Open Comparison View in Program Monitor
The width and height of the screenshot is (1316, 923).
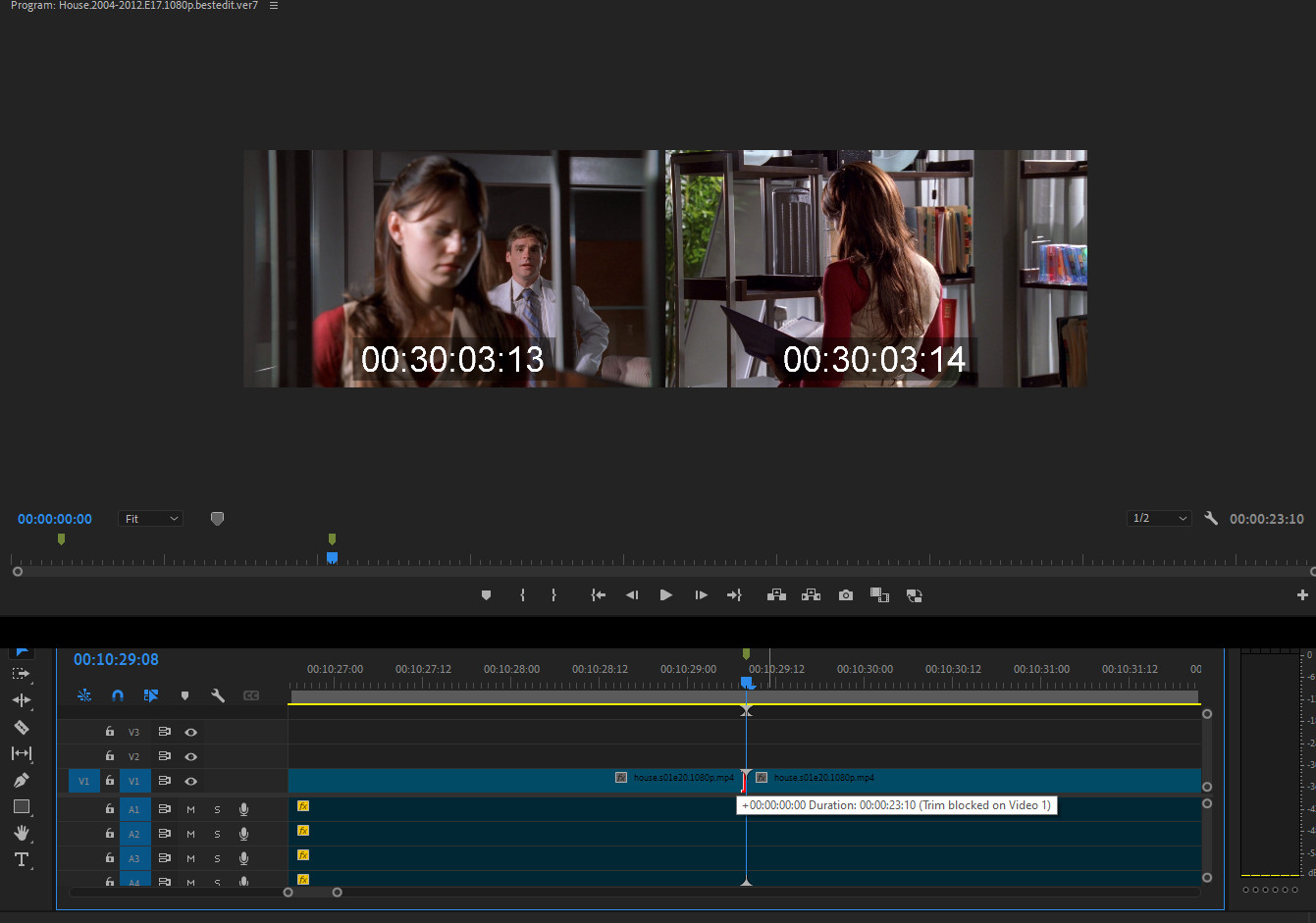click(879, 595)
